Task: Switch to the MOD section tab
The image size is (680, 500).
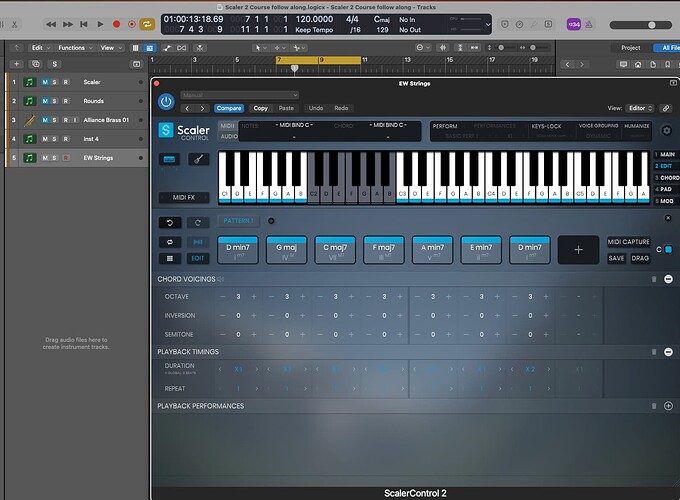Action: [666, 201]
